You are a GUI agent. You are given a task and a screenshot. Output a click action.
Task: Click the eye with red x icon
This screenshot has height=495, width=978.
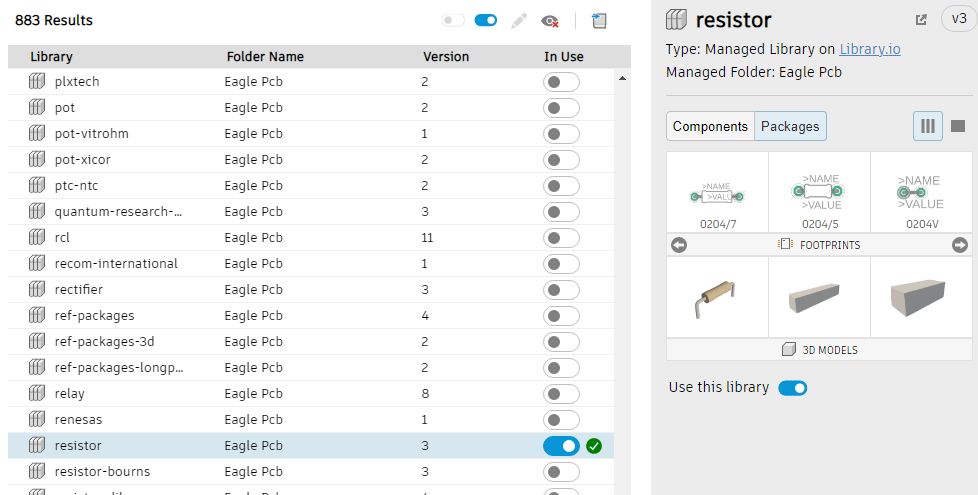550,21
